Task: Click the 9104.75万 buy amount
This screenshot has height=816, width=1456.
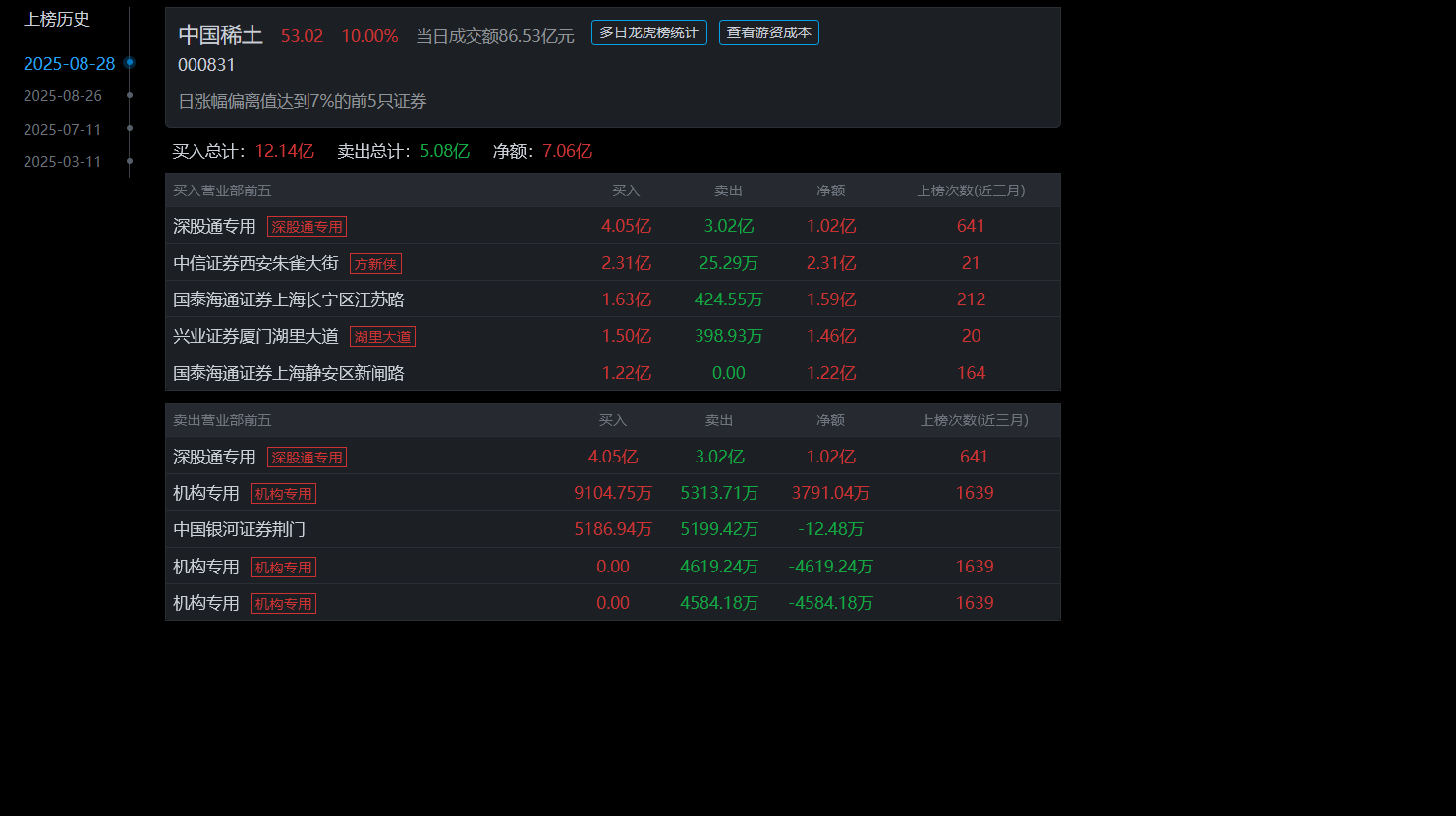Action: 613,493
